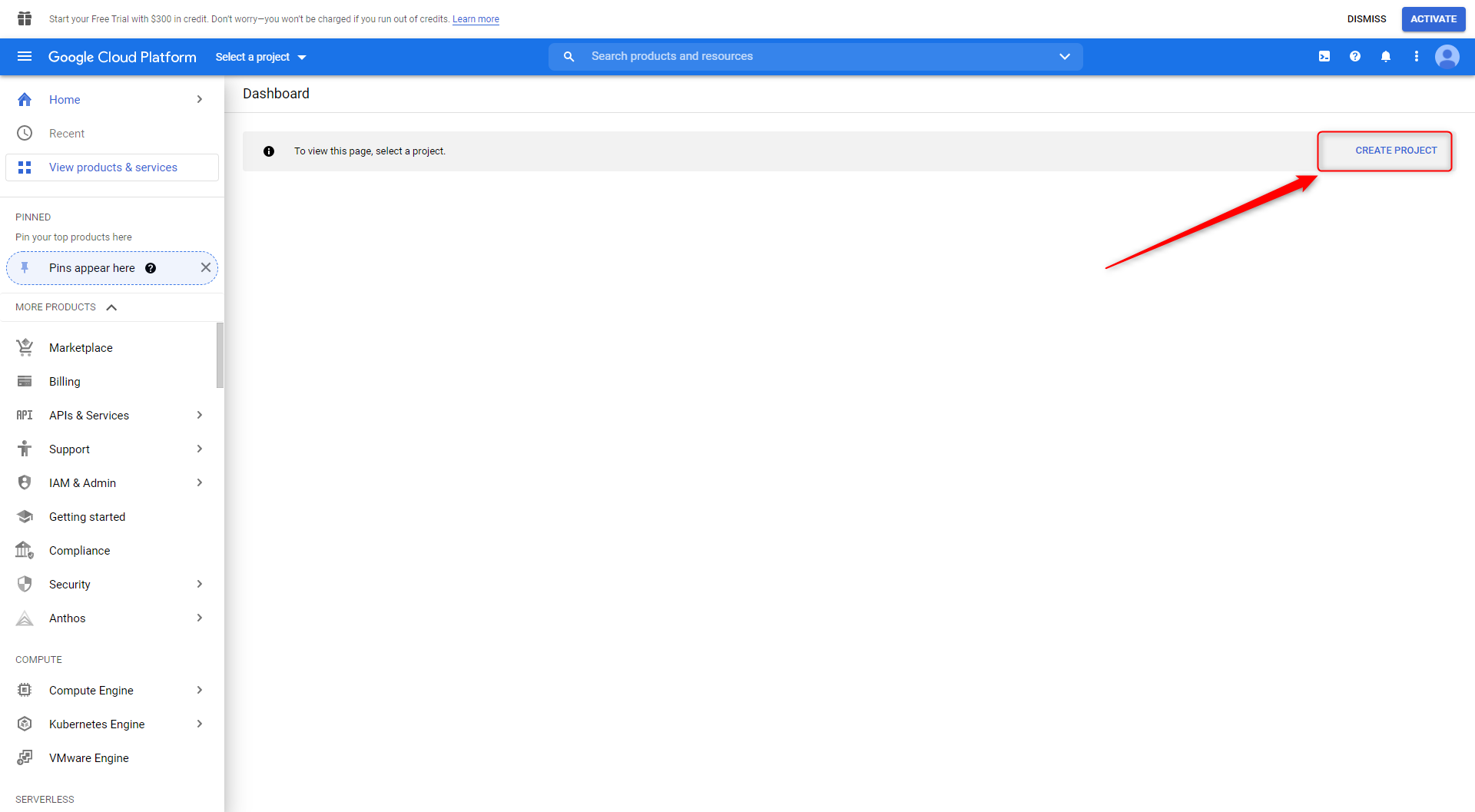Click the sidebar vertical scrollbar

coord(220,356)
